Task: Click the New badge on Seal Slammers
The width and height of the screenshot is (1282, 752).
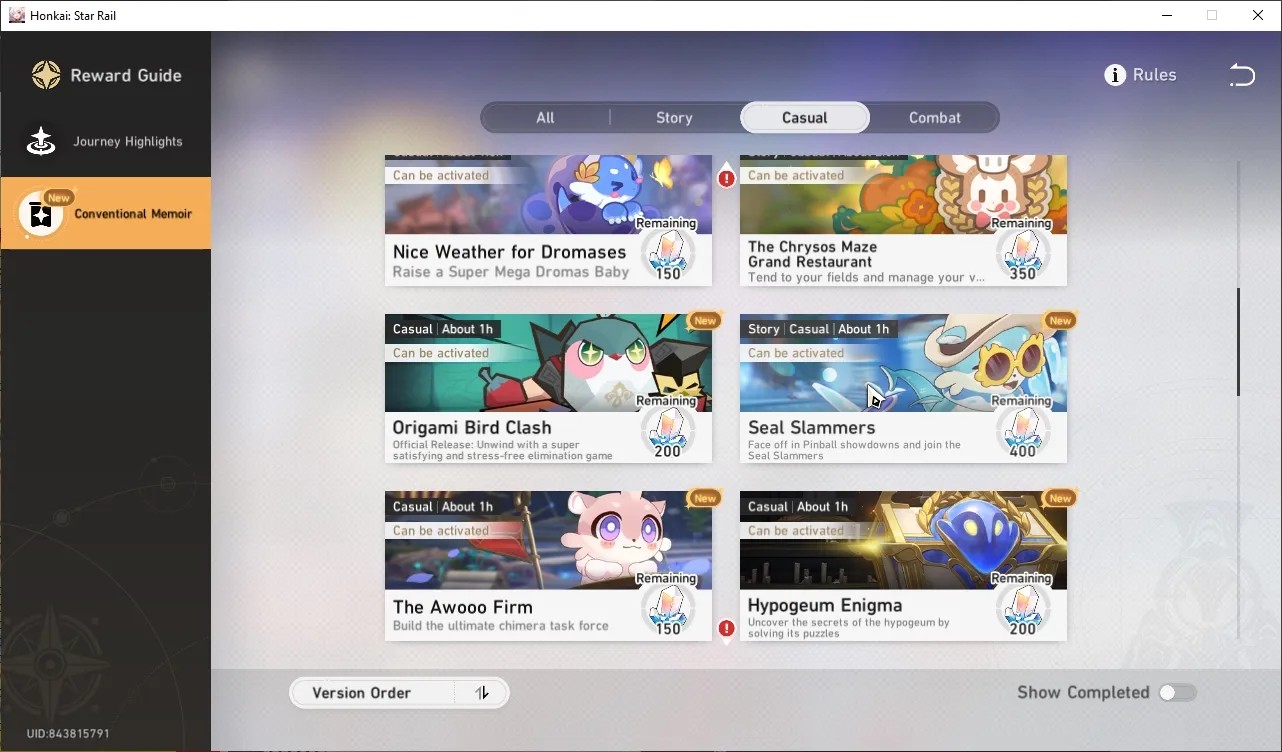Action: pyautogui.click(x=1060, y=321)
